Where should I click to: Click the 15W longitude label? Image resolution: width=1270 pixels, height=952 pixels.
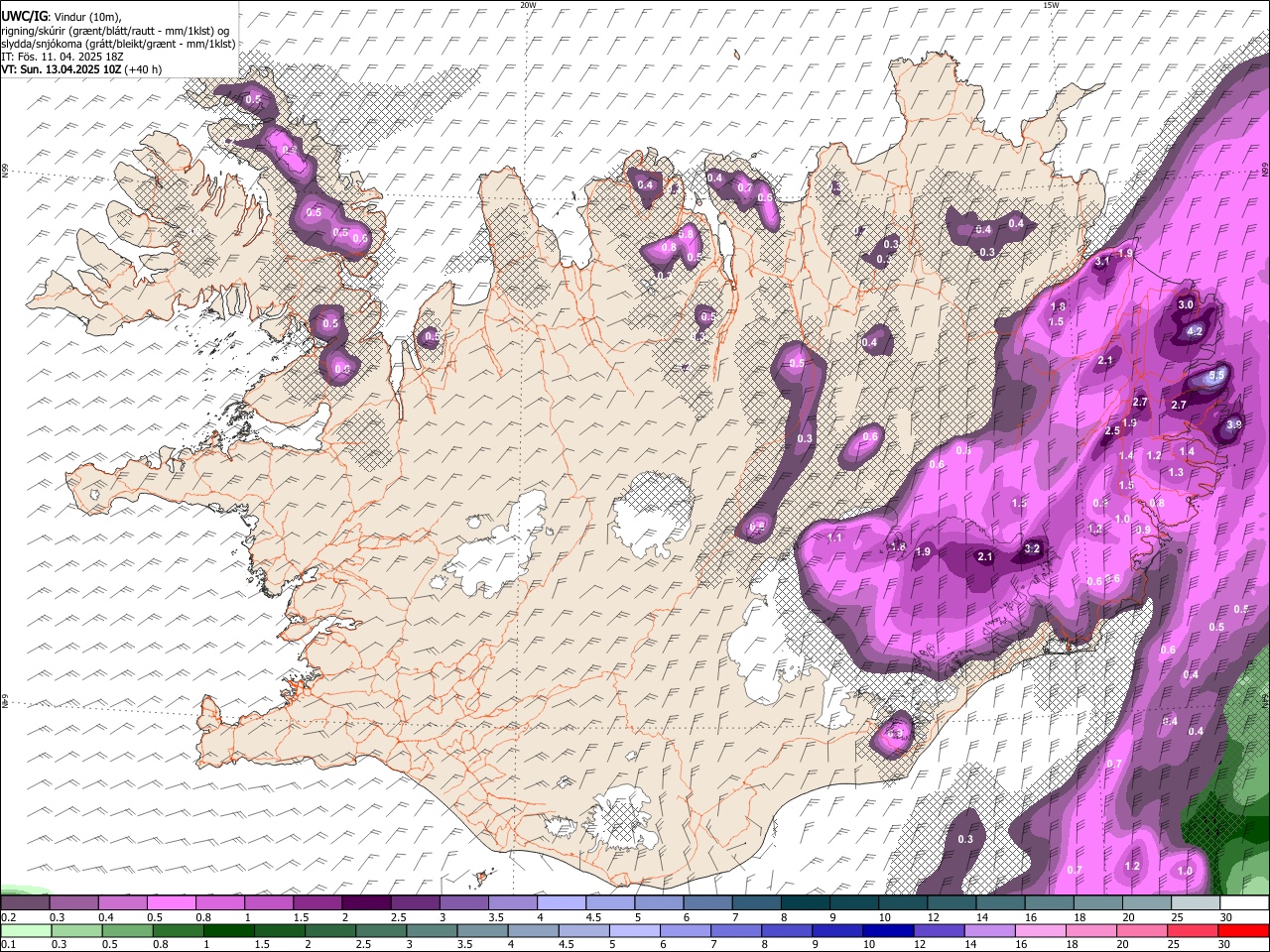pyautogui.click(x=1051, y=5)
